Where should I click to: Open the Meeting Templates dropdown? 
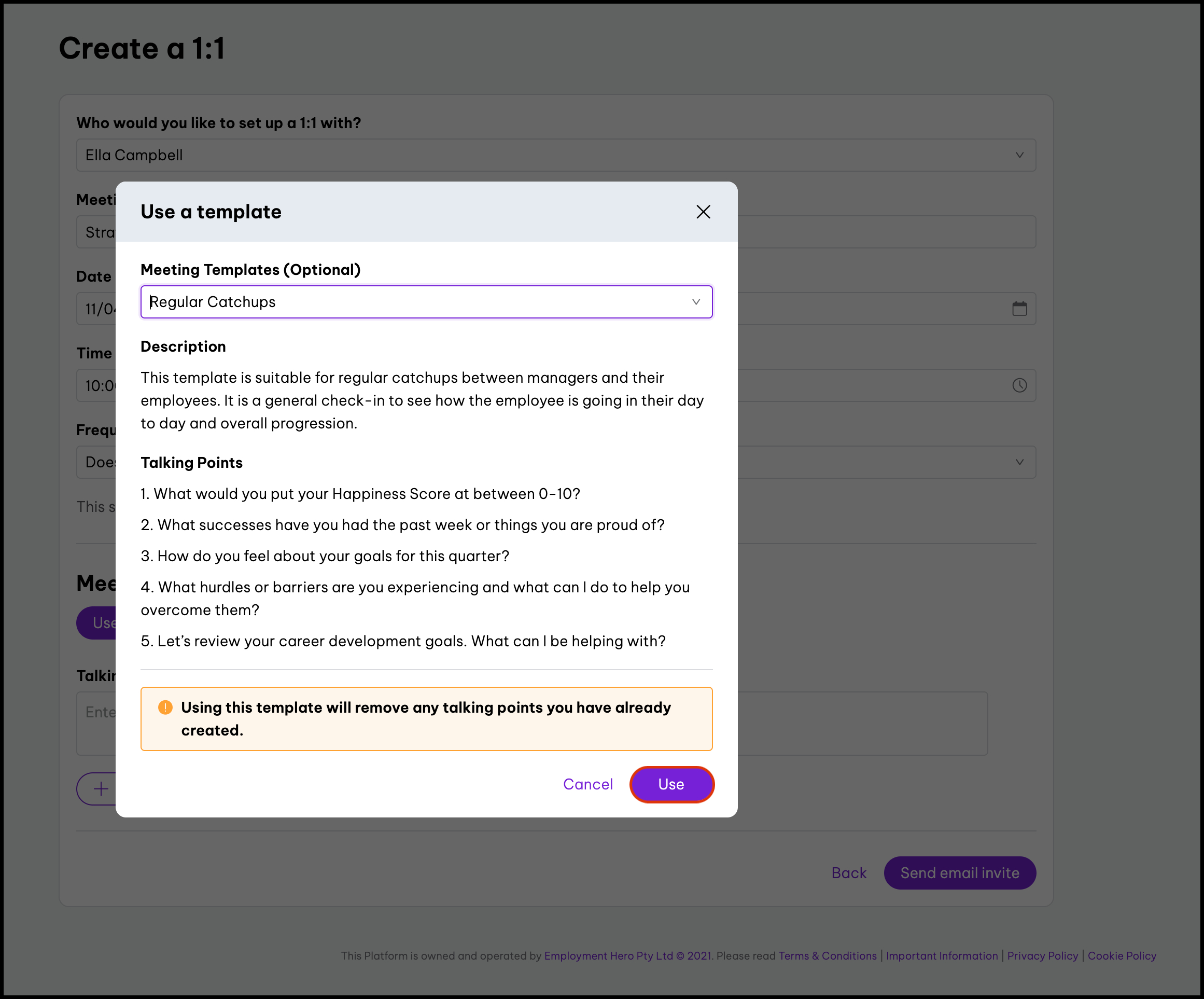[x=695, y=302]
